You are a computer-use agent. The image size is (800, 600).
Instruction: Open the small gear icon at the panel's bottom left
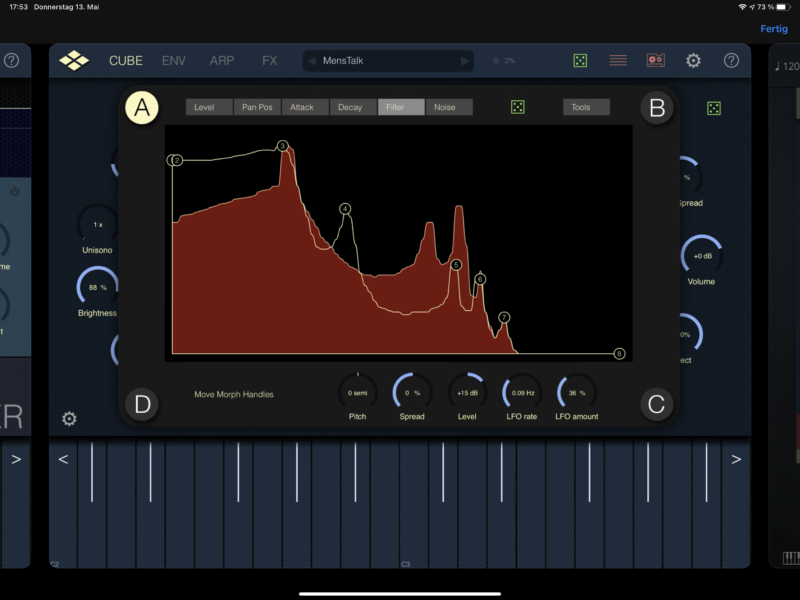tap(69, 419)
